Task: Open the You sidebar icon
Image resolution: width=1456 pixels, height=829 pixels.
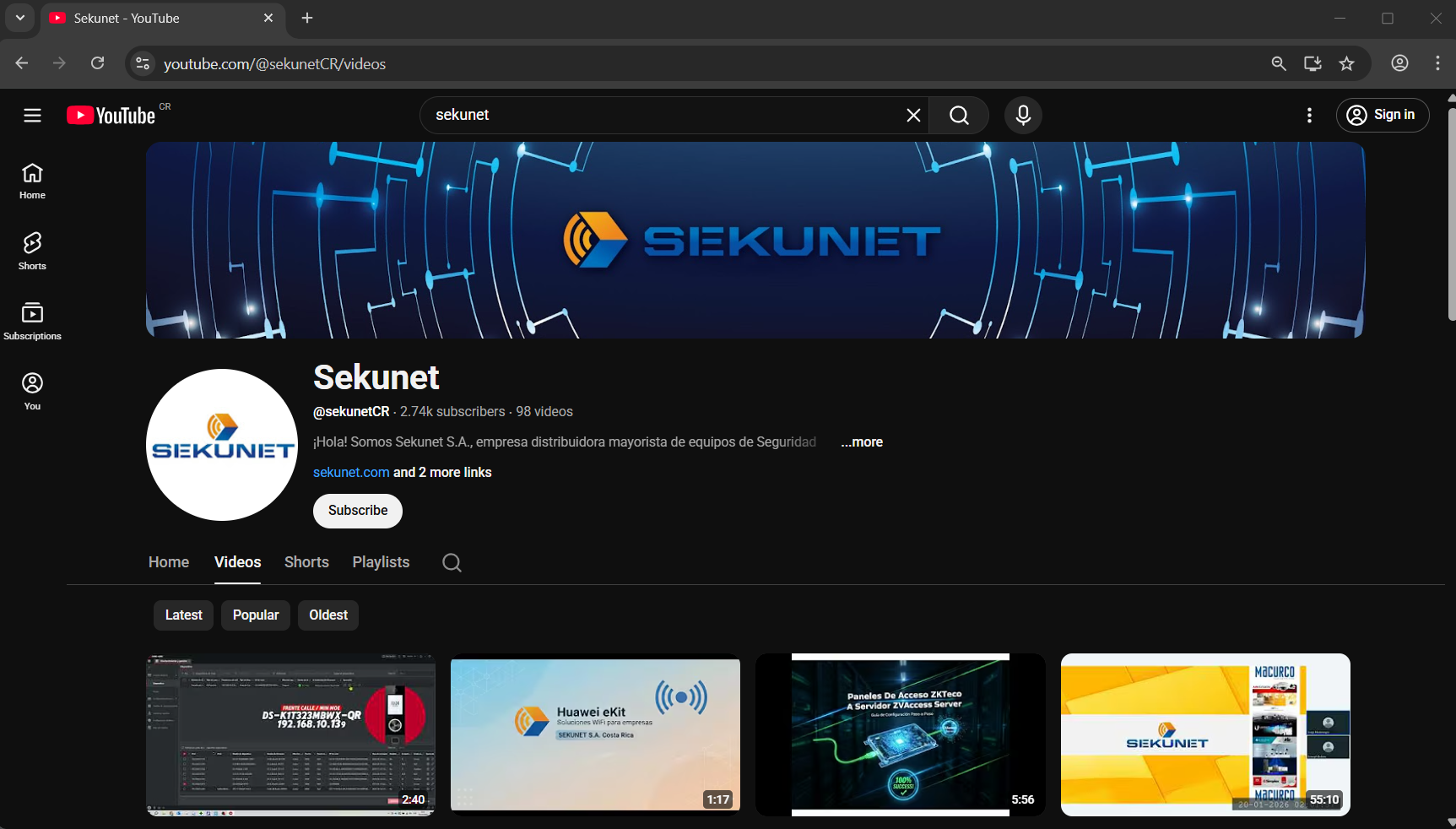Action: 32,392
